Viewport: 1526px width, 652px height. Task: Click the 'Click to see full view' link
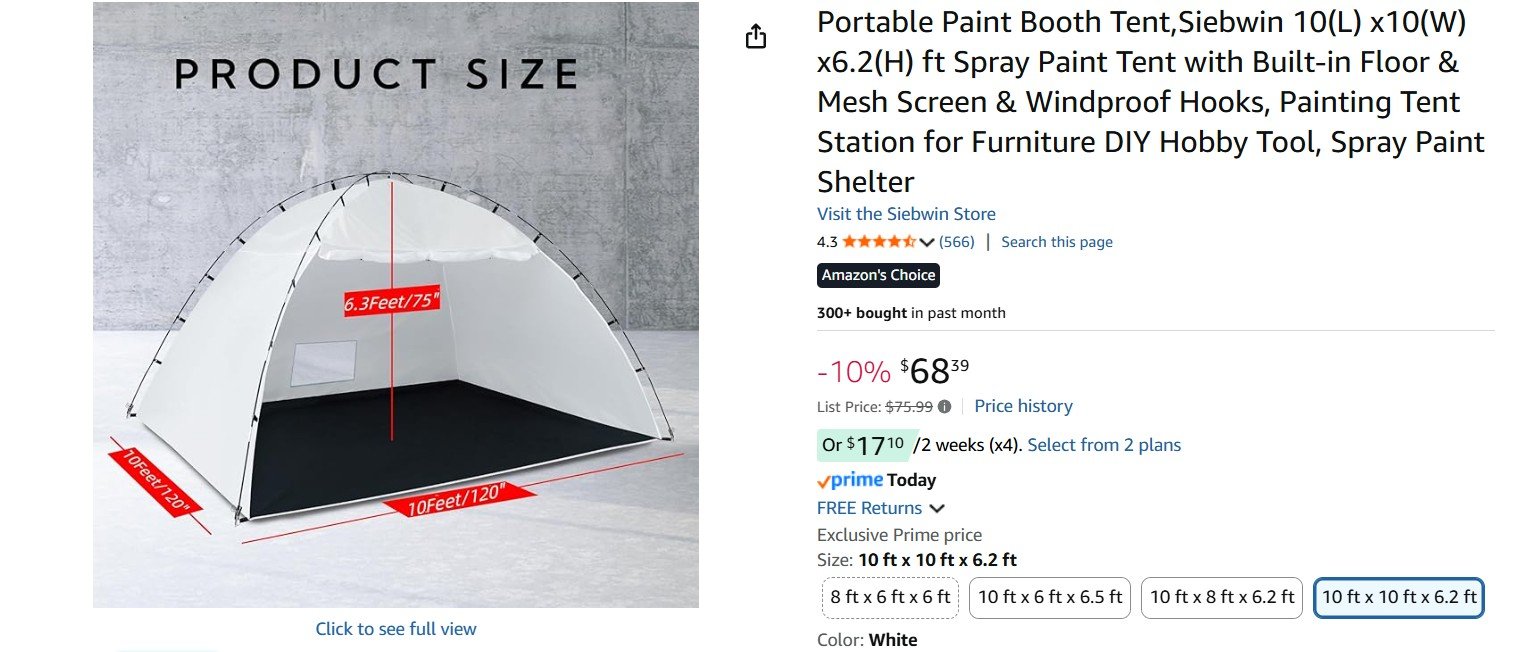(396, 629)
